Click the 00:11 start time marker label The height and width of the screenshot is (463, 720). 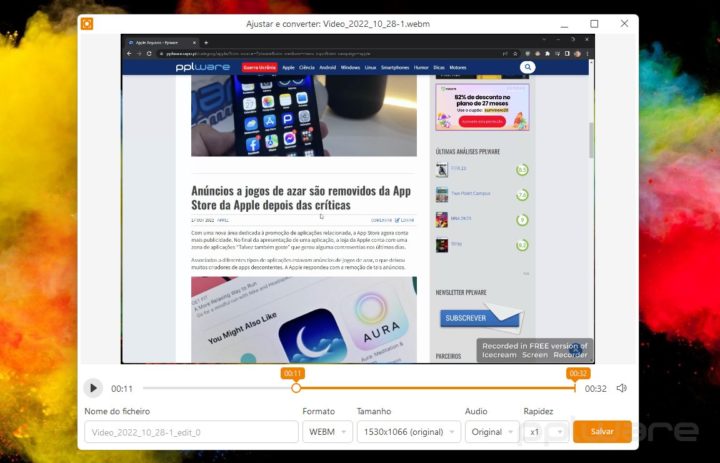click(x=292, y=374)
